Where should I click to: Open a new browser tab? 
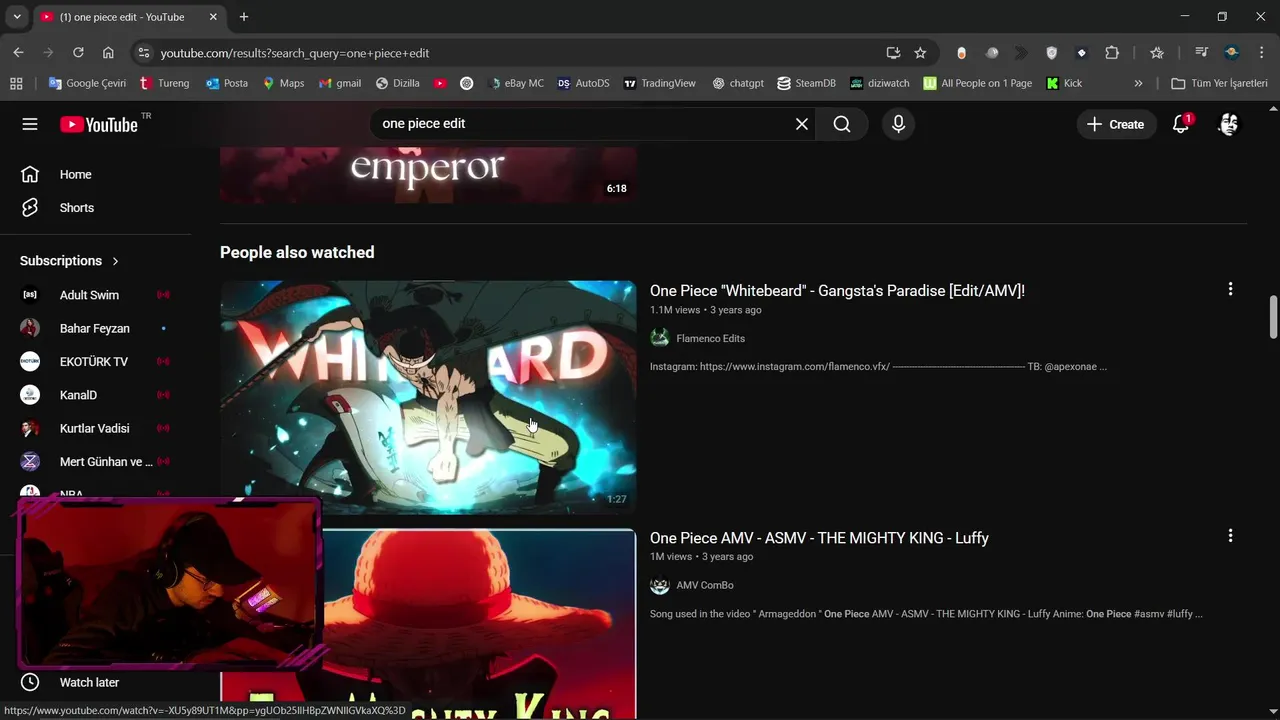244,17
